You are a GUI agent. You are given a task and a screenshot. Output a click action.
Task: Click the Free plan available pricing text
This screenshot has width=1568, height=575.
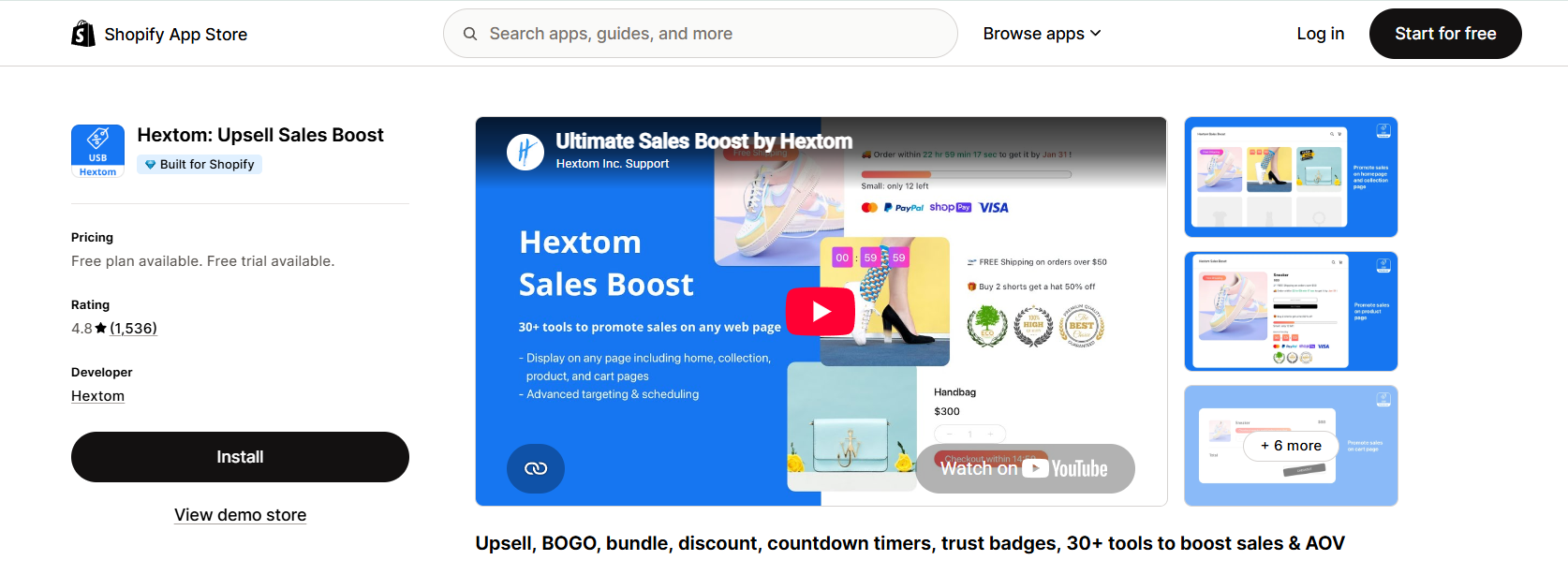[202, 261]
